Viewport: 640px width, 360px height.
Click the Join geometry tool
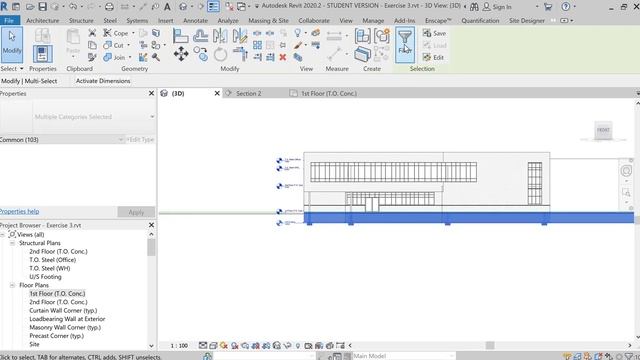(114, 58)
